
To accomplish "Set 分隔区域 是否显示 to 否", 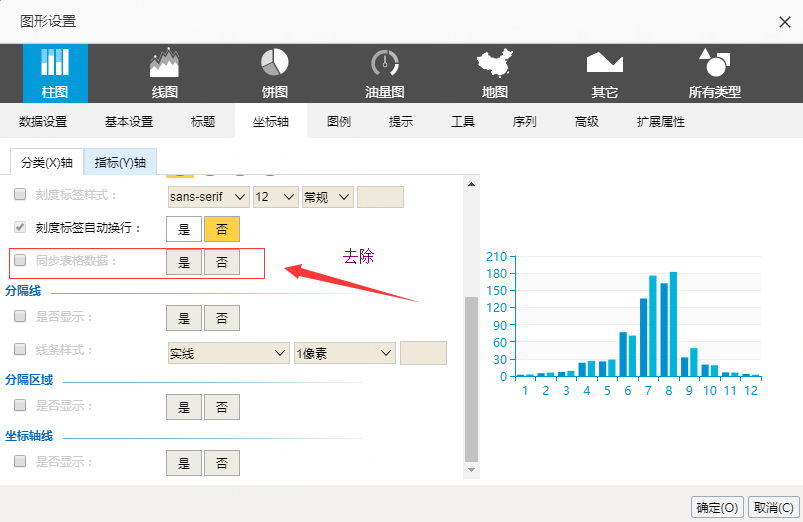I will pos(222,407).
